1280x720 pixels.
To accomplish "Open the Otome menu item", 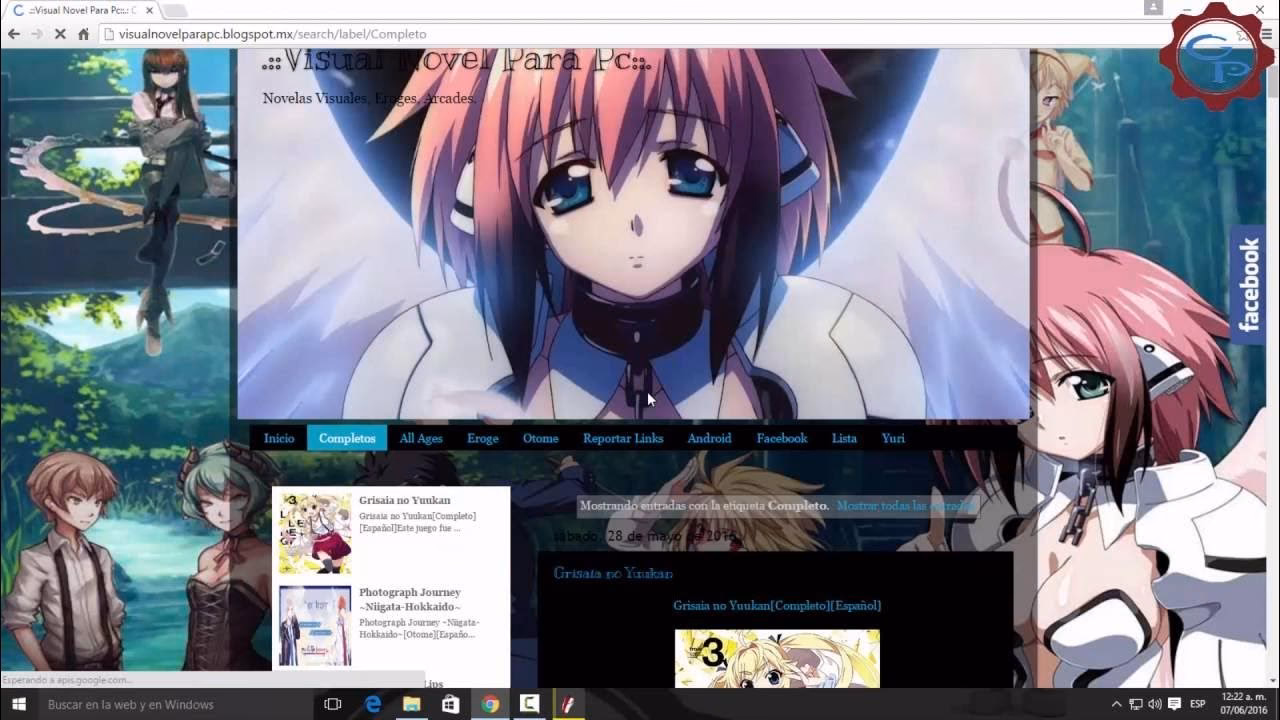I will tap(541, 438).
